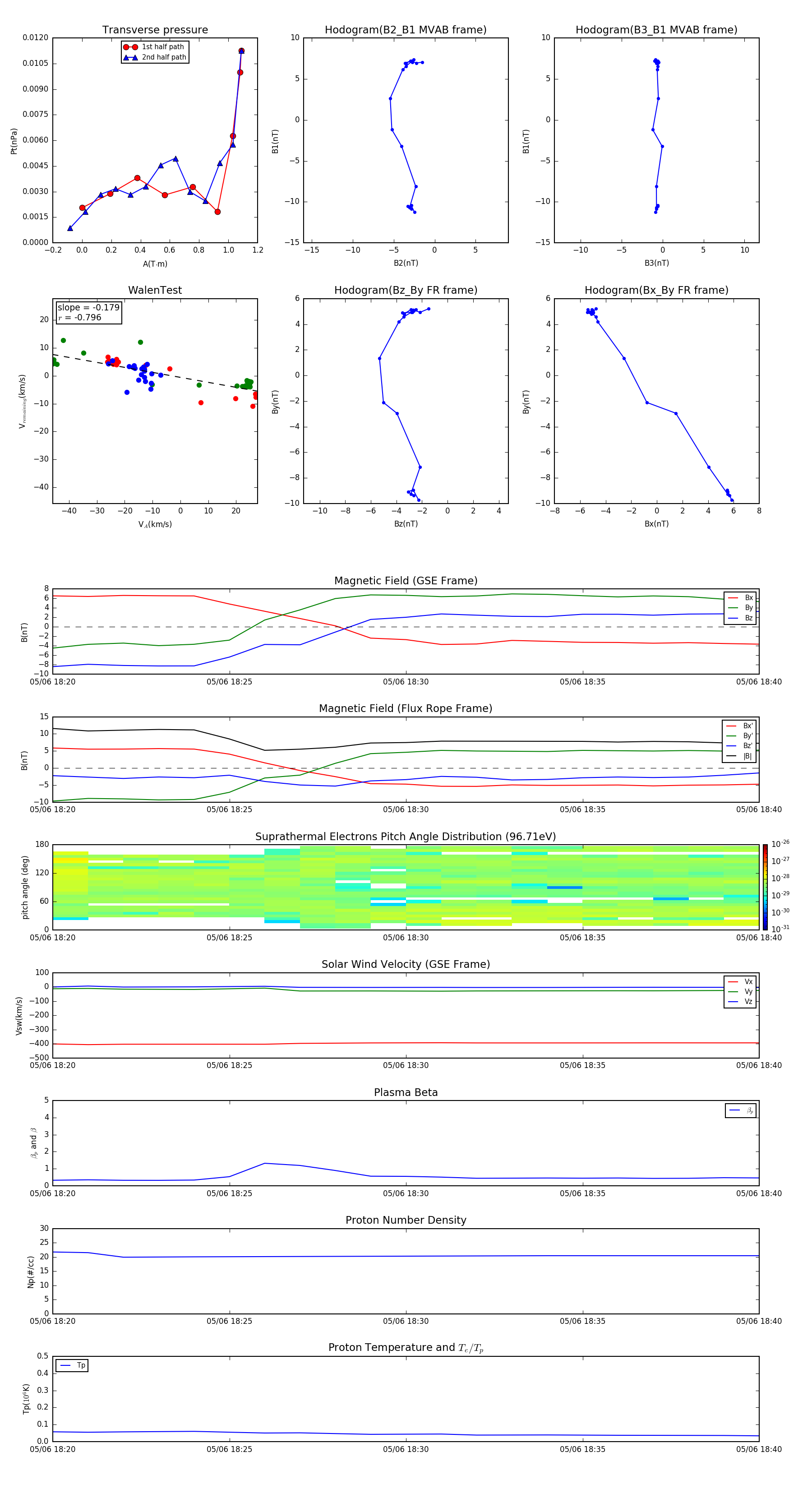The width and height of the screenshot is (812, 1489).
Task: Click the Tp legend in temperature panel
Action: click(72, 1366)
